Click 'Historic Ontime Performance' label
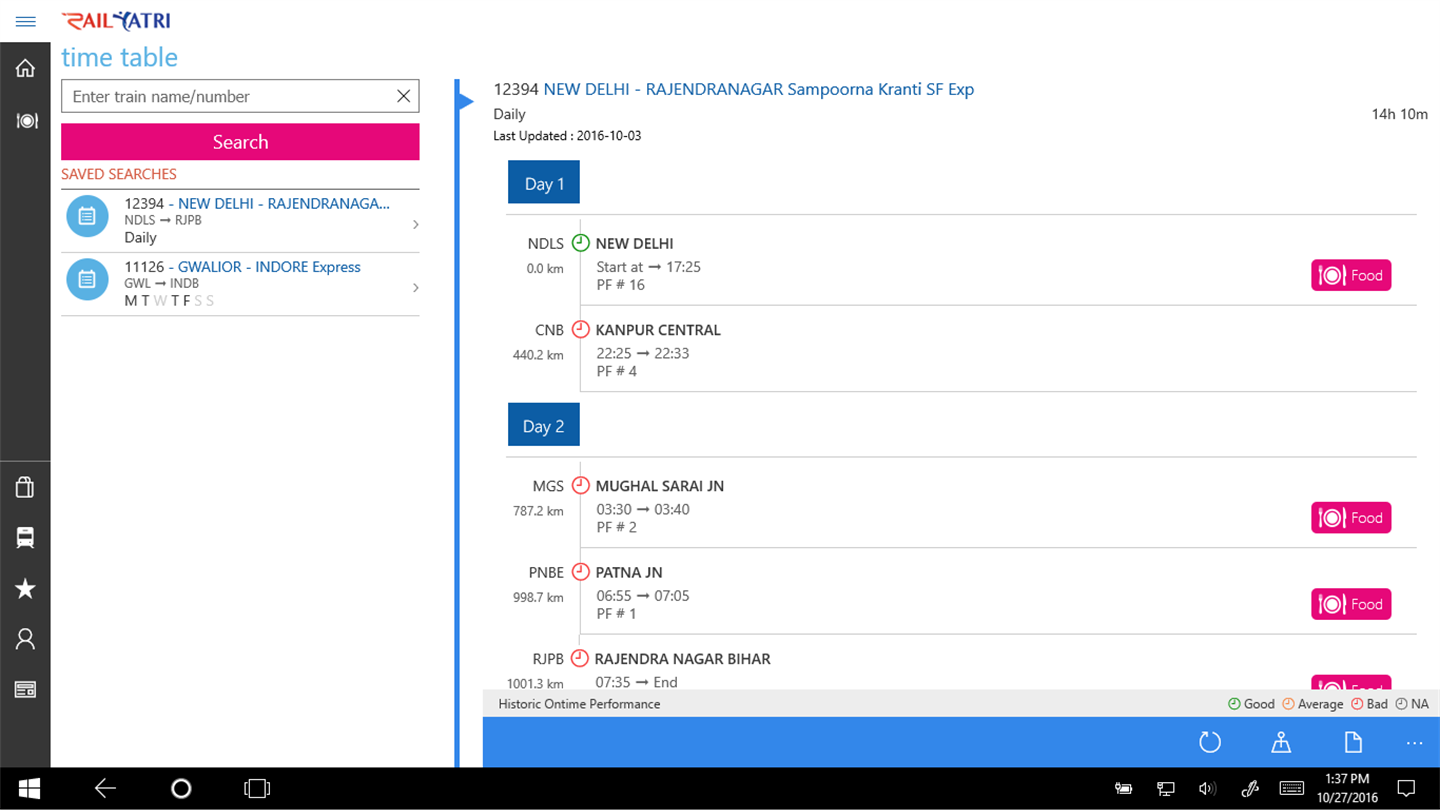This screenshot has width=1440, height=810. coord(579,704)
